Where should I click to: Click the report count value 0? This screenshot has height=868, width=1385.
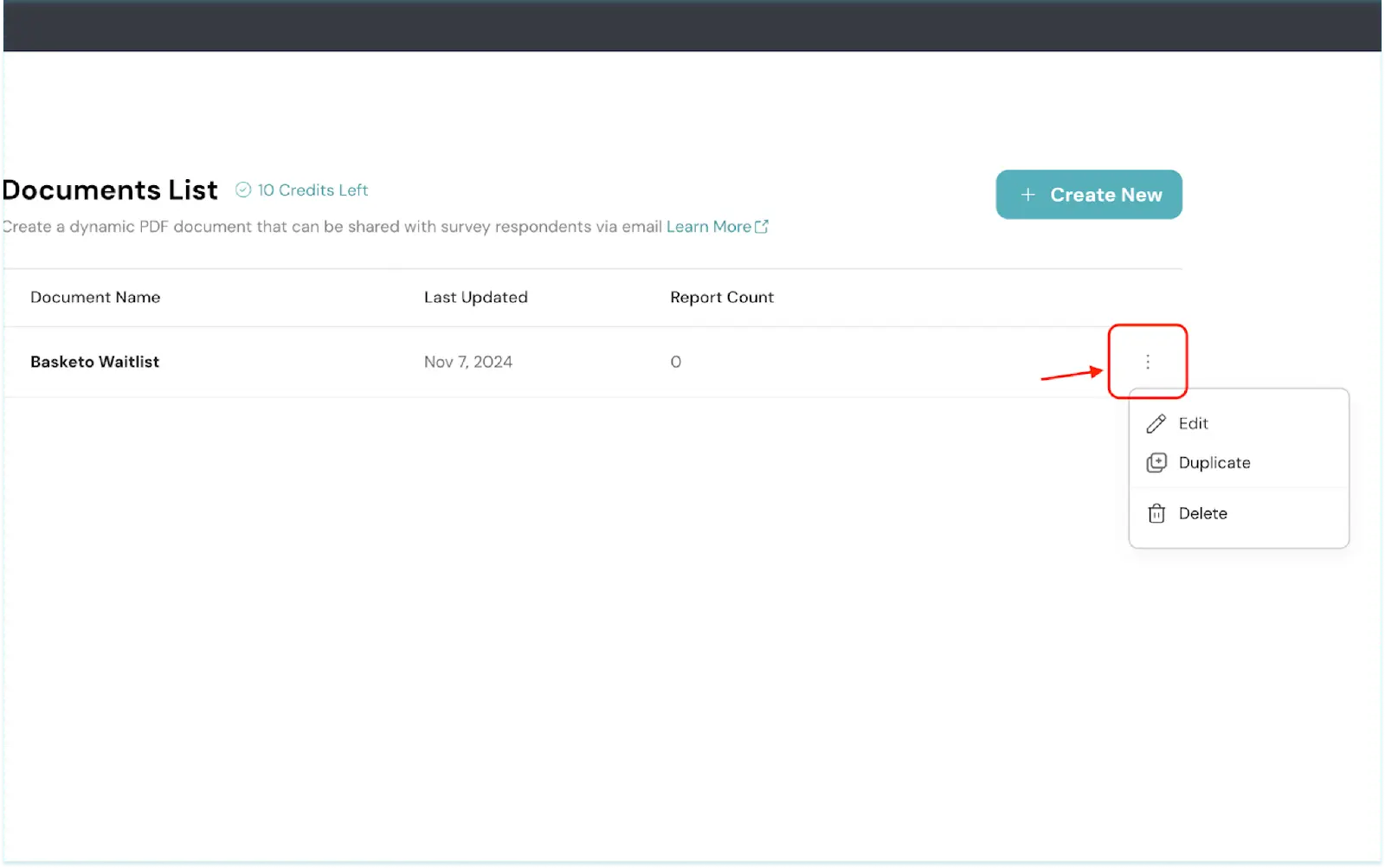pyautogui.click(x=675, y=362)
